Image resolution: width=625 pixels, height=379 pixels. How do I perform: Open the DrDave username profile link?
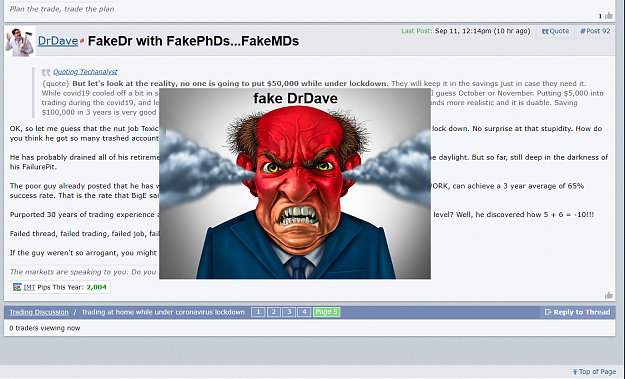tap(58, 41)
